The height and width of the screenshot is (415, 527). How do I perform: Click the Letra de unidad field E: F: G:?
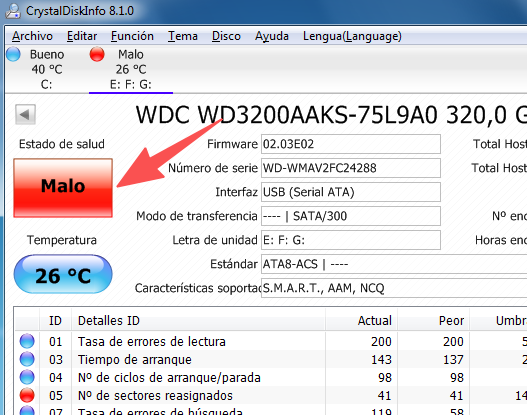351,240
